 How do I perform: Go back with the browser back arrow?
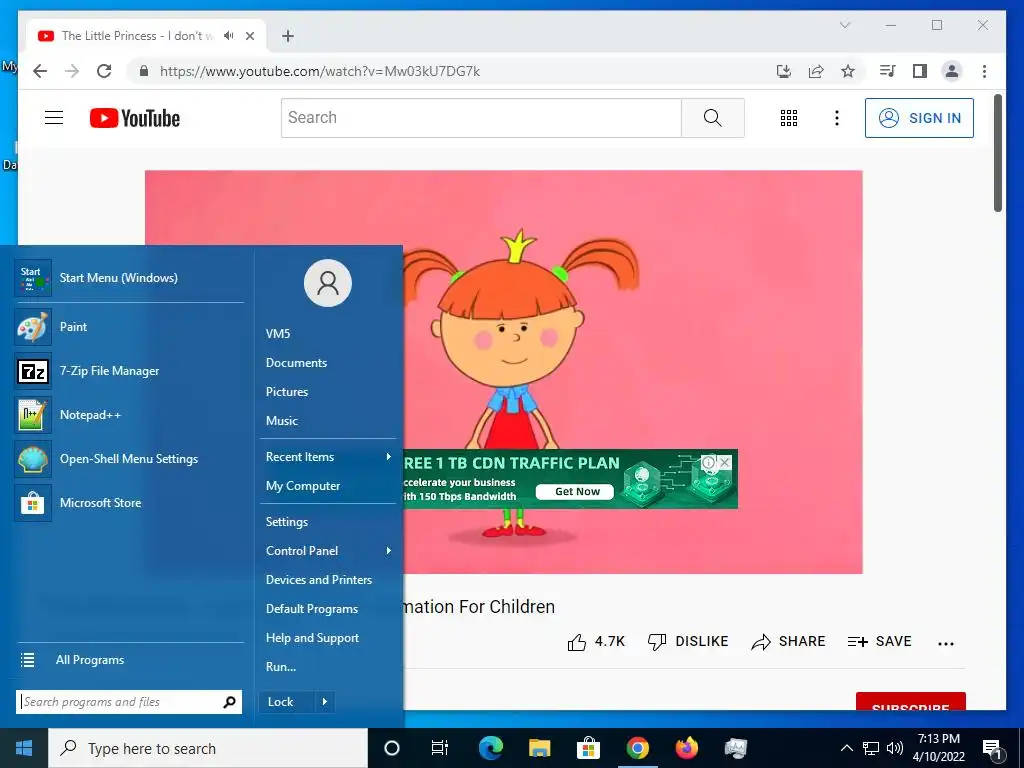(40, 71)
